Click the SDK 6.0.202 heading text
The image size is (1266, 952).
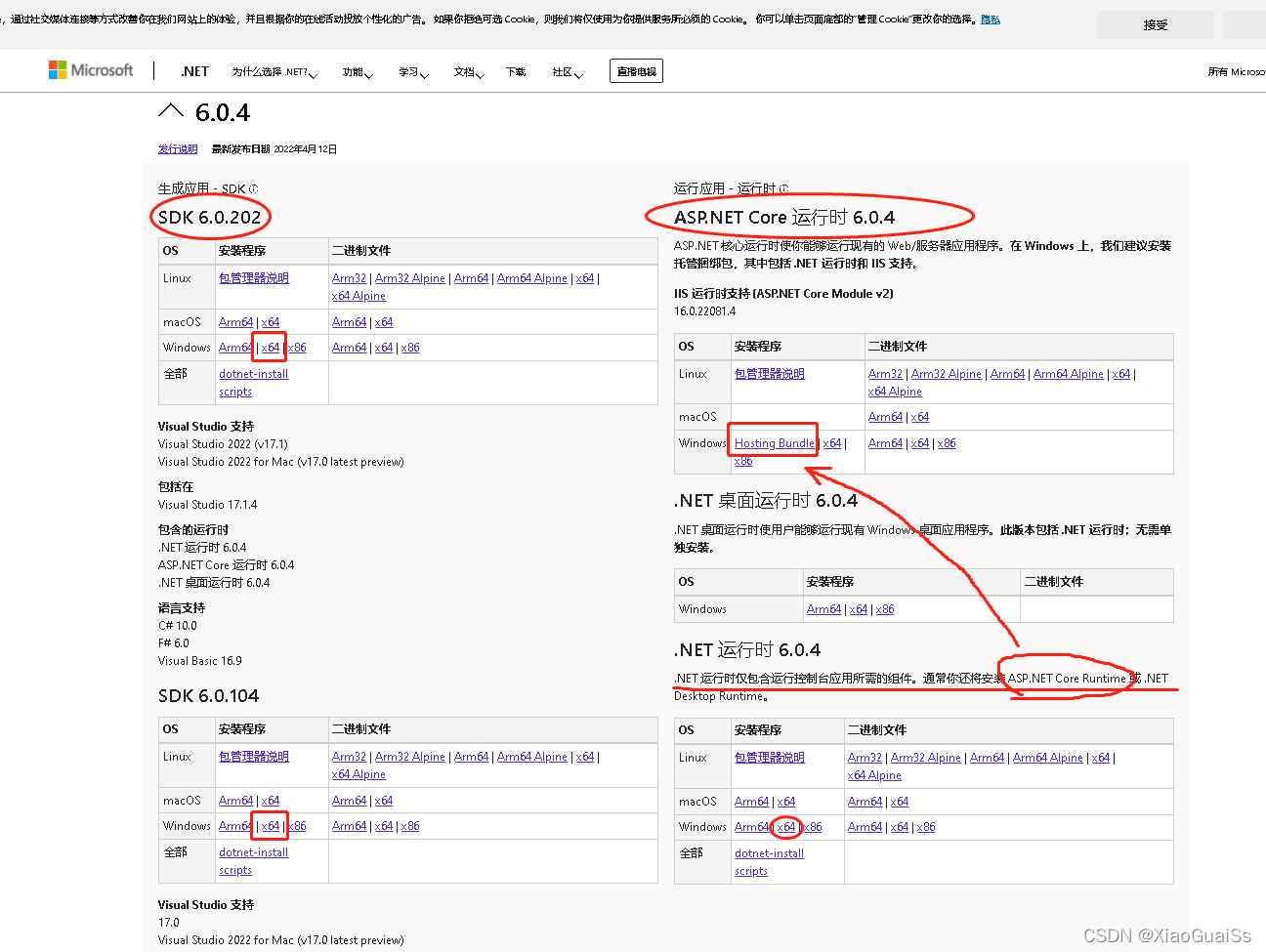coord(210,217)
